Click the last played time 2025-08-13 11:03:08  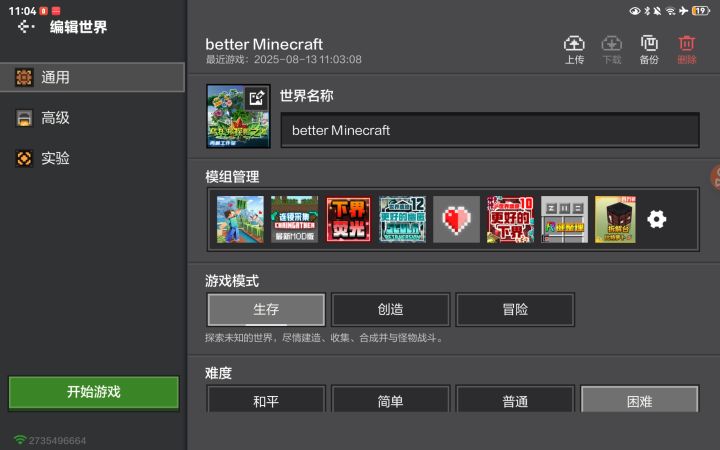pos(308,59)
